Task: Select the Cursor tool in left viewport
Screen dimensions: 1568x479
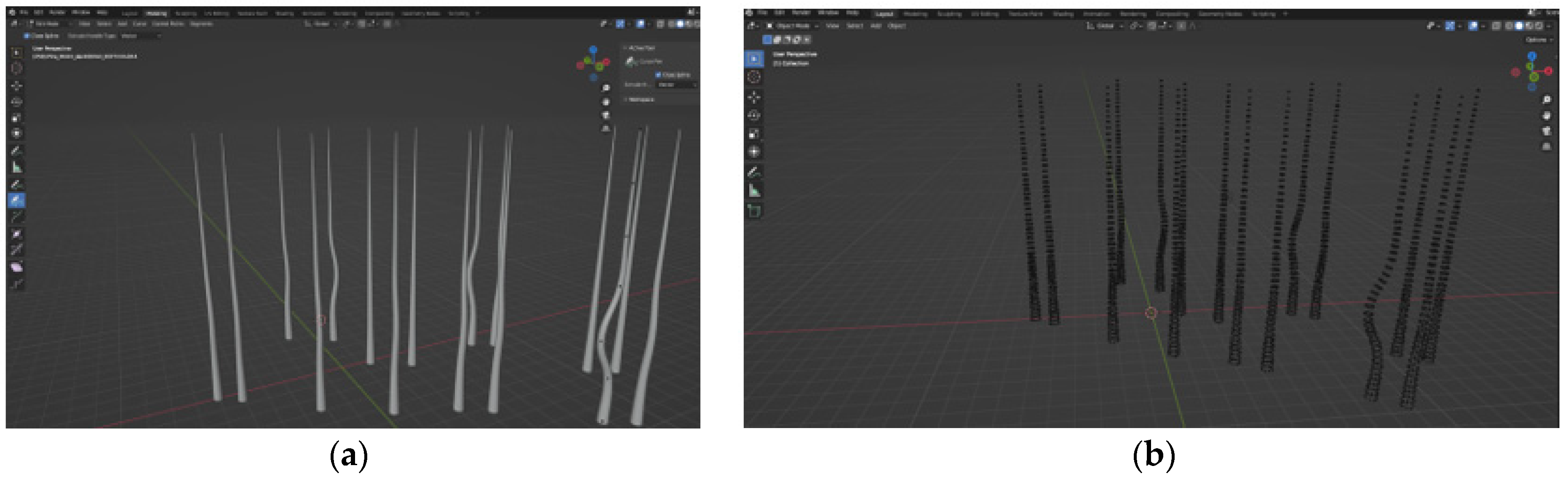Action: pos(16,68)
